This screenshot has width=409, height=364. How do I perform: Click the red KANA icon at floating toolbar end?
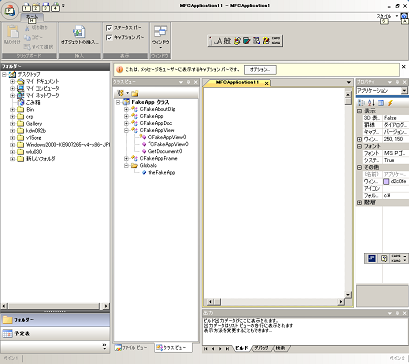pos(276,41)
